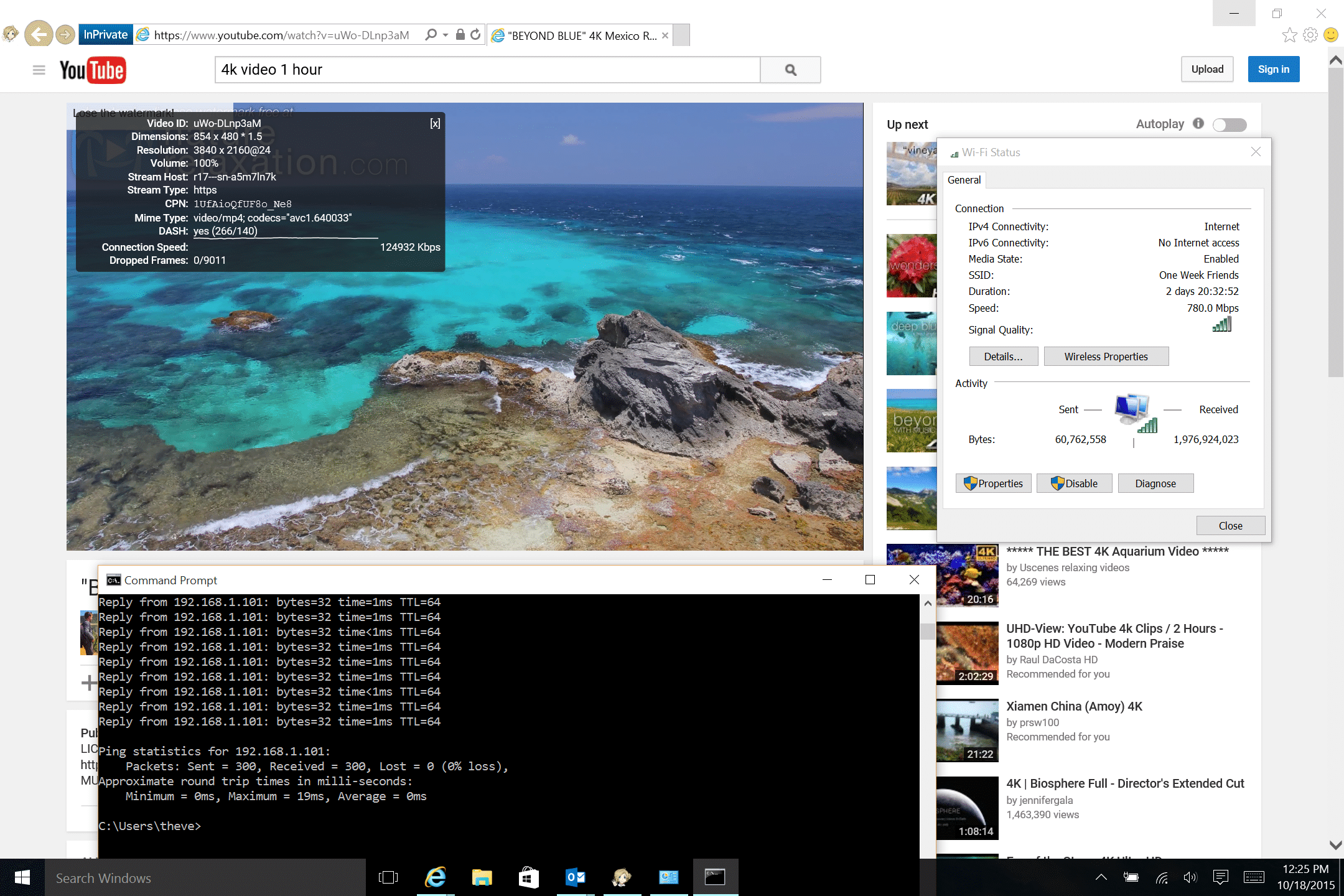Screen dimensions: 1344x896
Task: Click the Wi-Fi network tray icon
Action: [x=1161, y=877]
